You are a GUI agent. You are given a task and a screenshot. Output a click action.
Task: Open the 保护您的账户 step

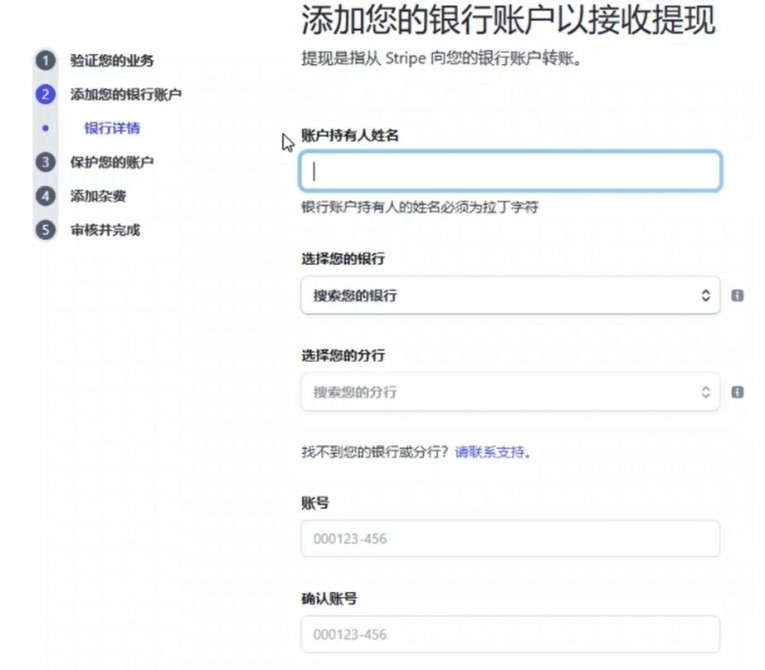click(x=112, y=162)
